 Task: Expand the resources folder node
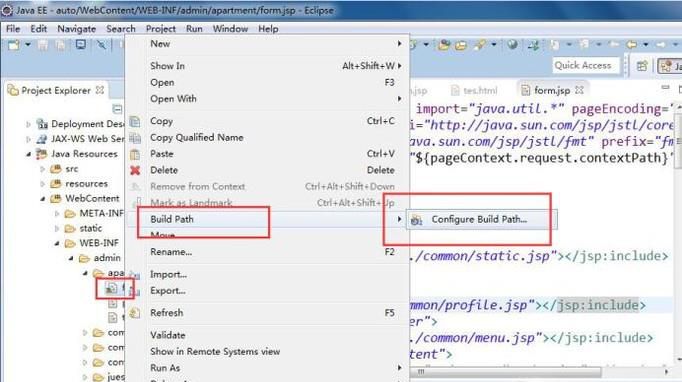click(43, 184)
